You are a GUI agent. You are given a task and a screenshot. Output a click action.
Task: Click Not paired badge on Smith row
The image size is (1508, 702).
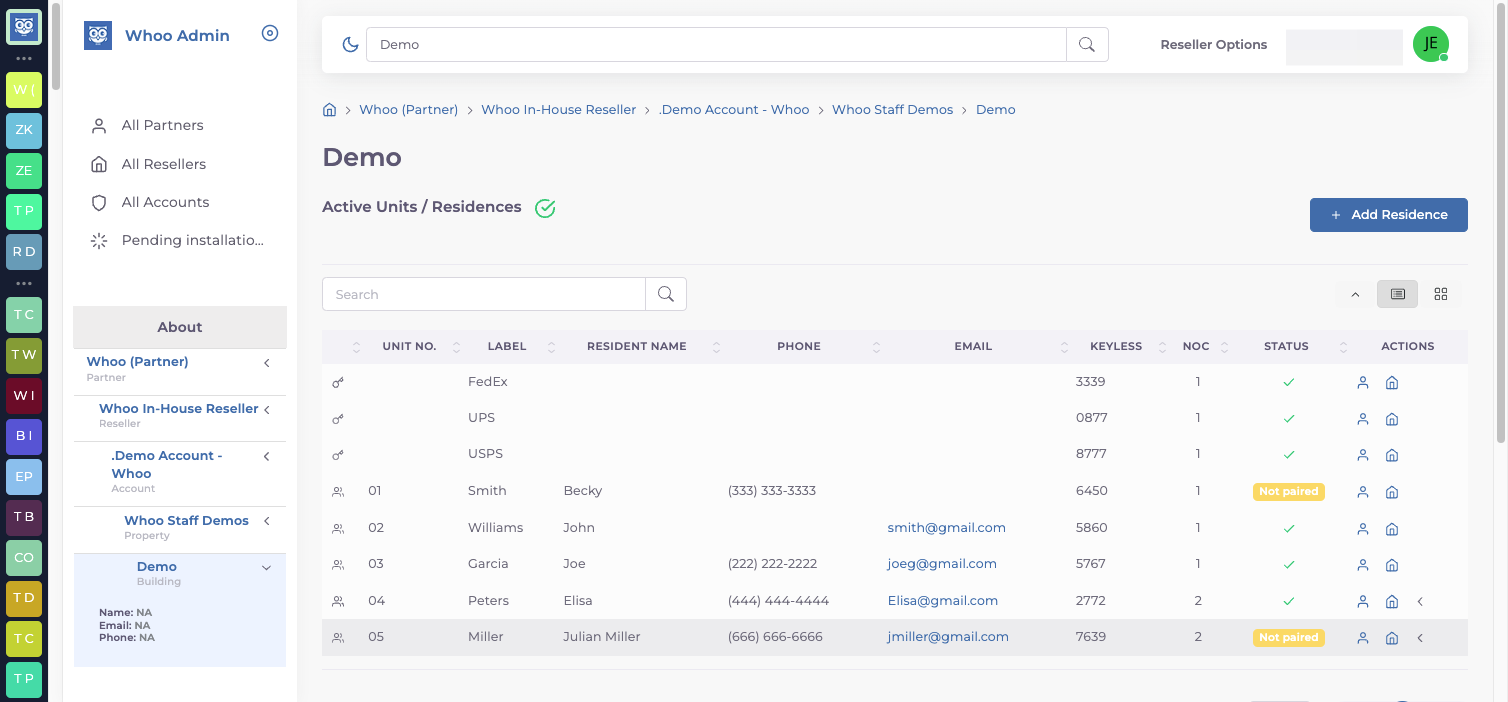click(x=1289, y=492)
